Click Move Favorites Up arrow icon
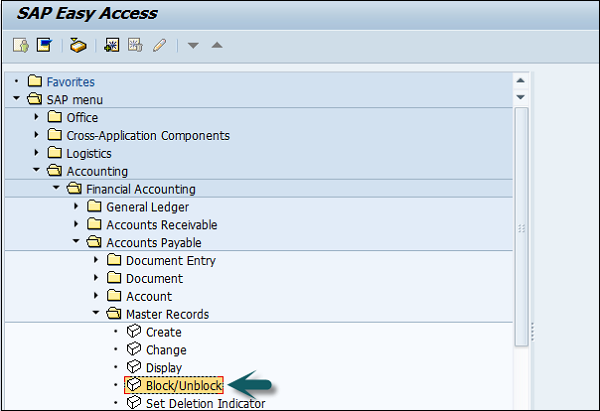The image size is (600, 411). [x=217, y=45]
